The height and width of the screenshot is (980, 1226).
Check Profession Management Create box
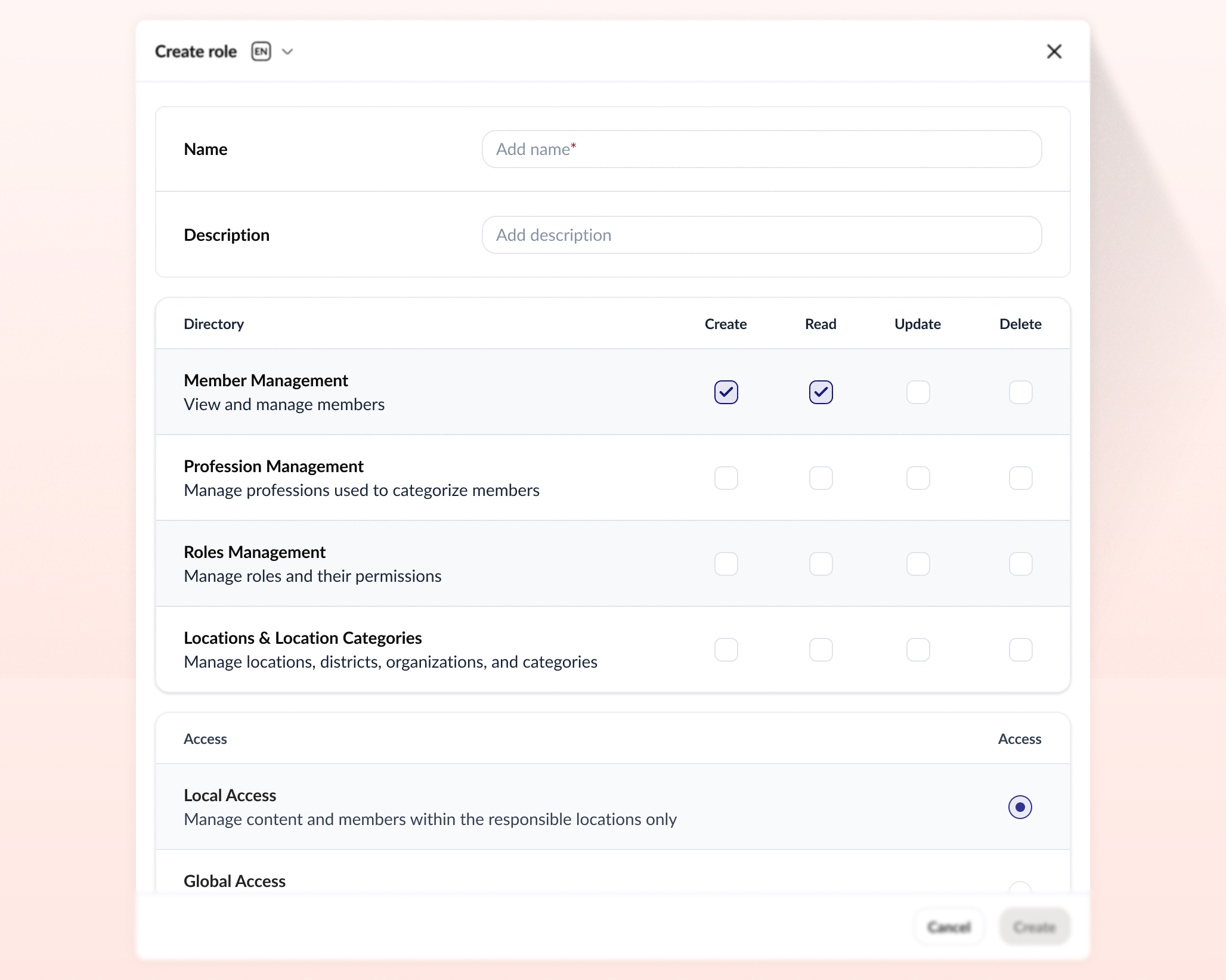[726, 478]
